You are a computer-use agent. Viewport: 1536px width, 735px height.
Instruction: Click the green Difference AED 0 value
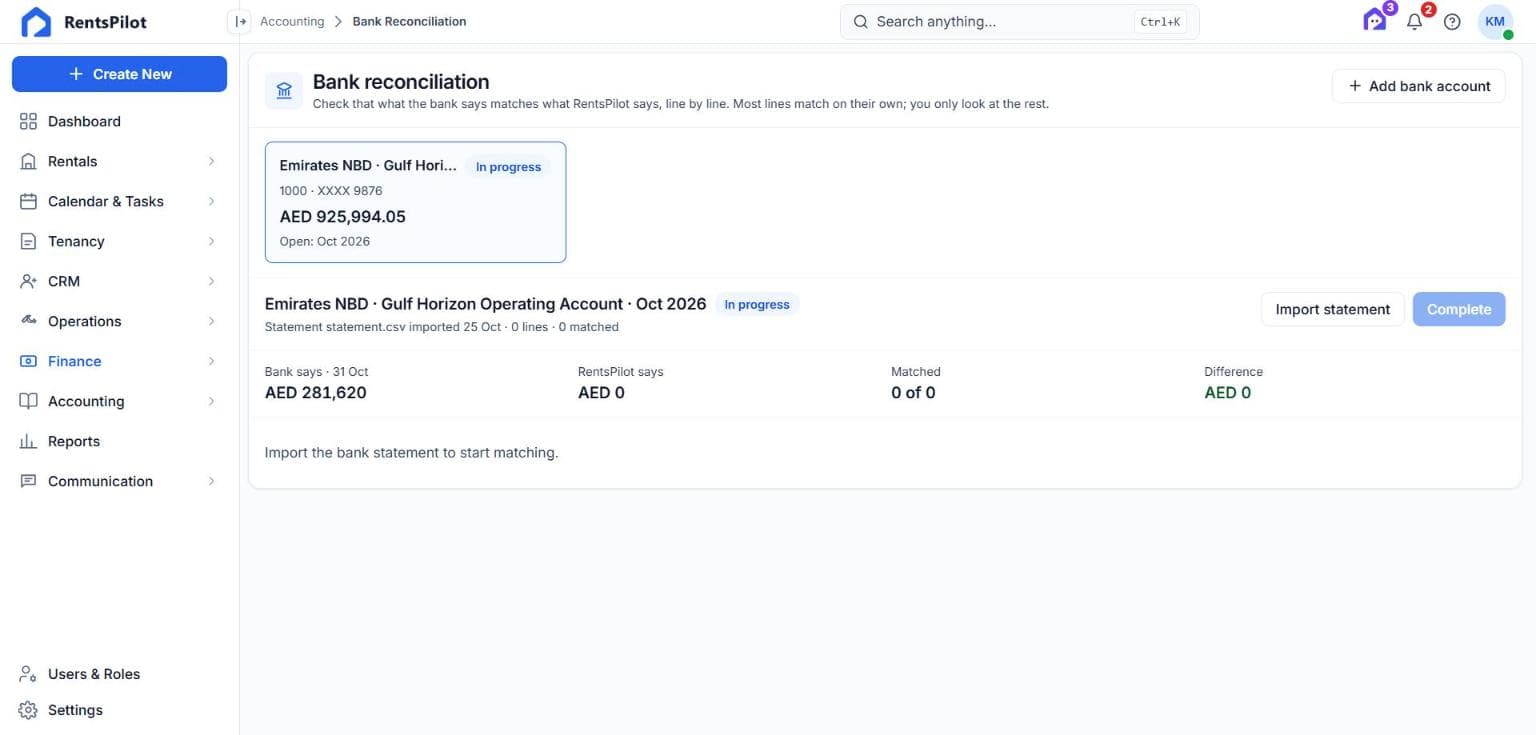tap(1227, 393)
